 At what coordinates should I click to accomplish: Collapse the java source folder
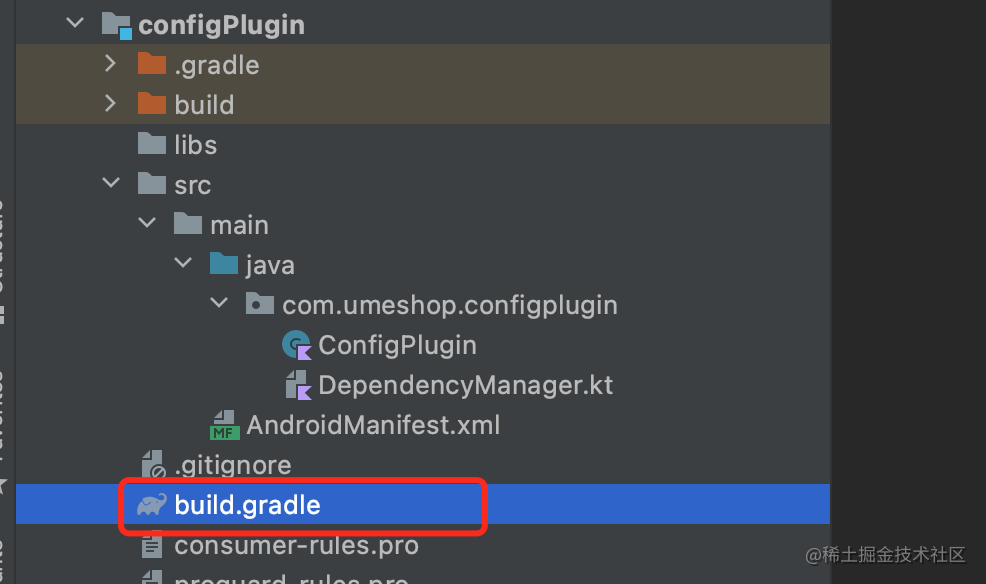click(183, 265)
